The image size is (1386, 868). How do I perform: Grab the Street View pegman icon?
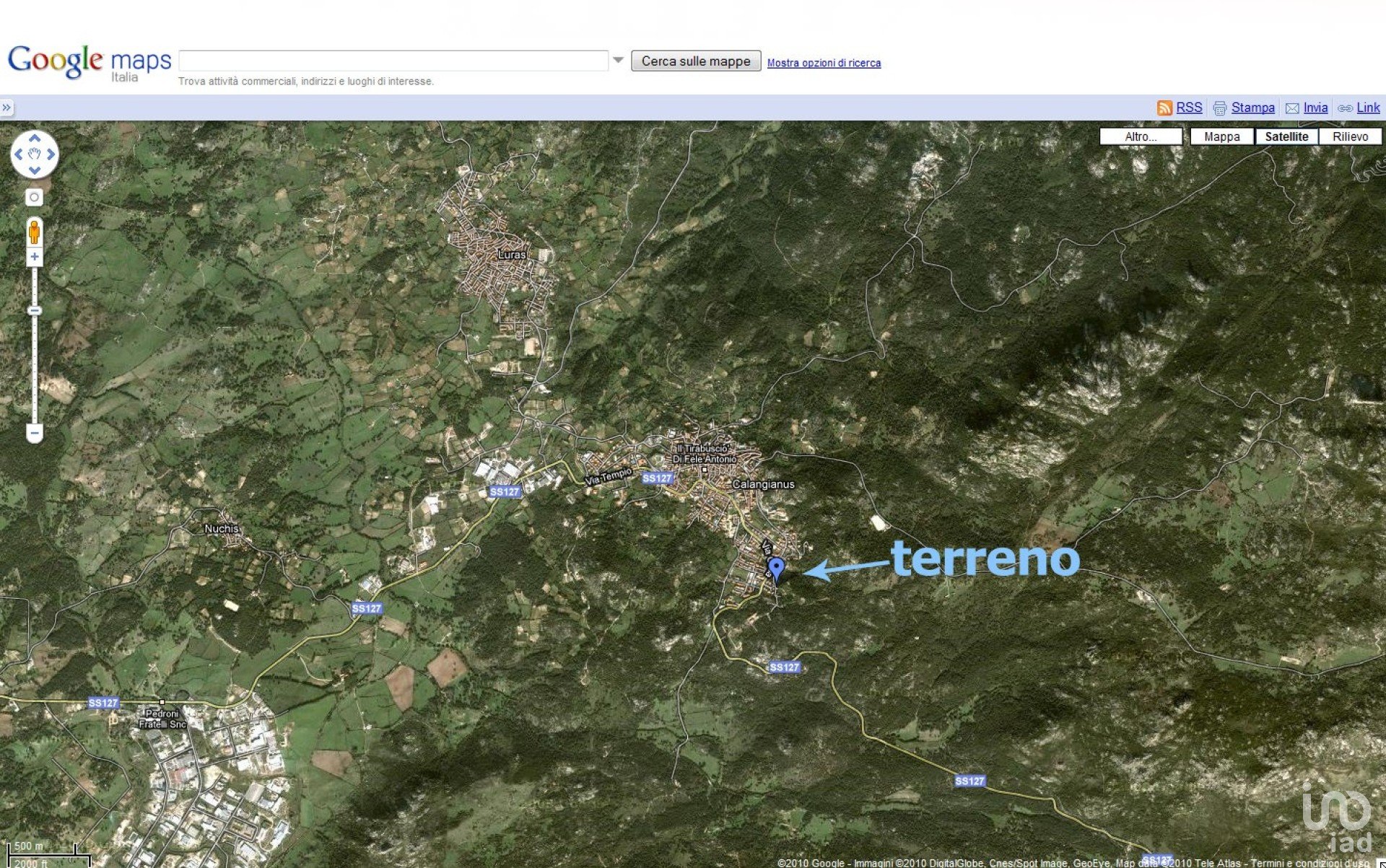point(34,233)
